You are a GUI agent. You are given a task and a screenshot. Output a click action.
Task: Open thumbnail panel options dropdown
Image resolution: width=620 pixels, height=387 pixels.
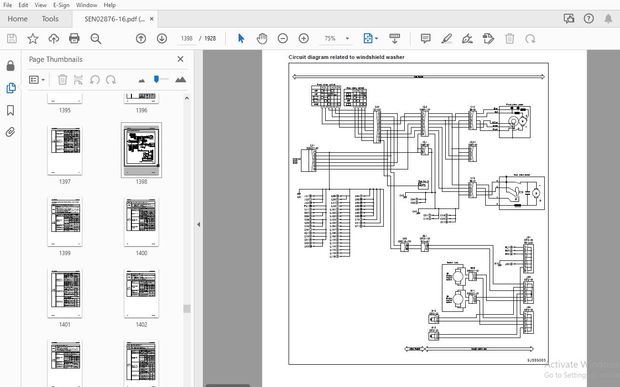coord(36,80)
